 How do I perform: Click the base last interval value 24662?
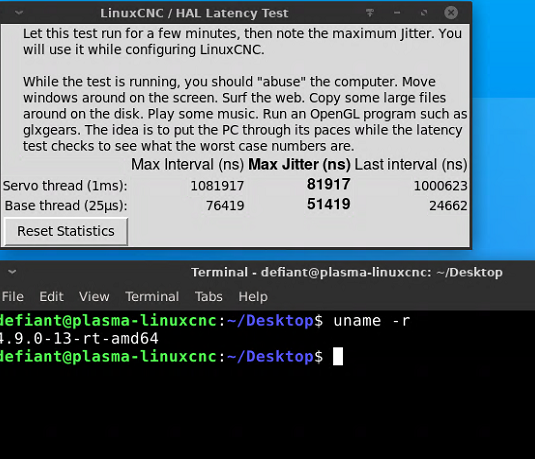[448, 206]
